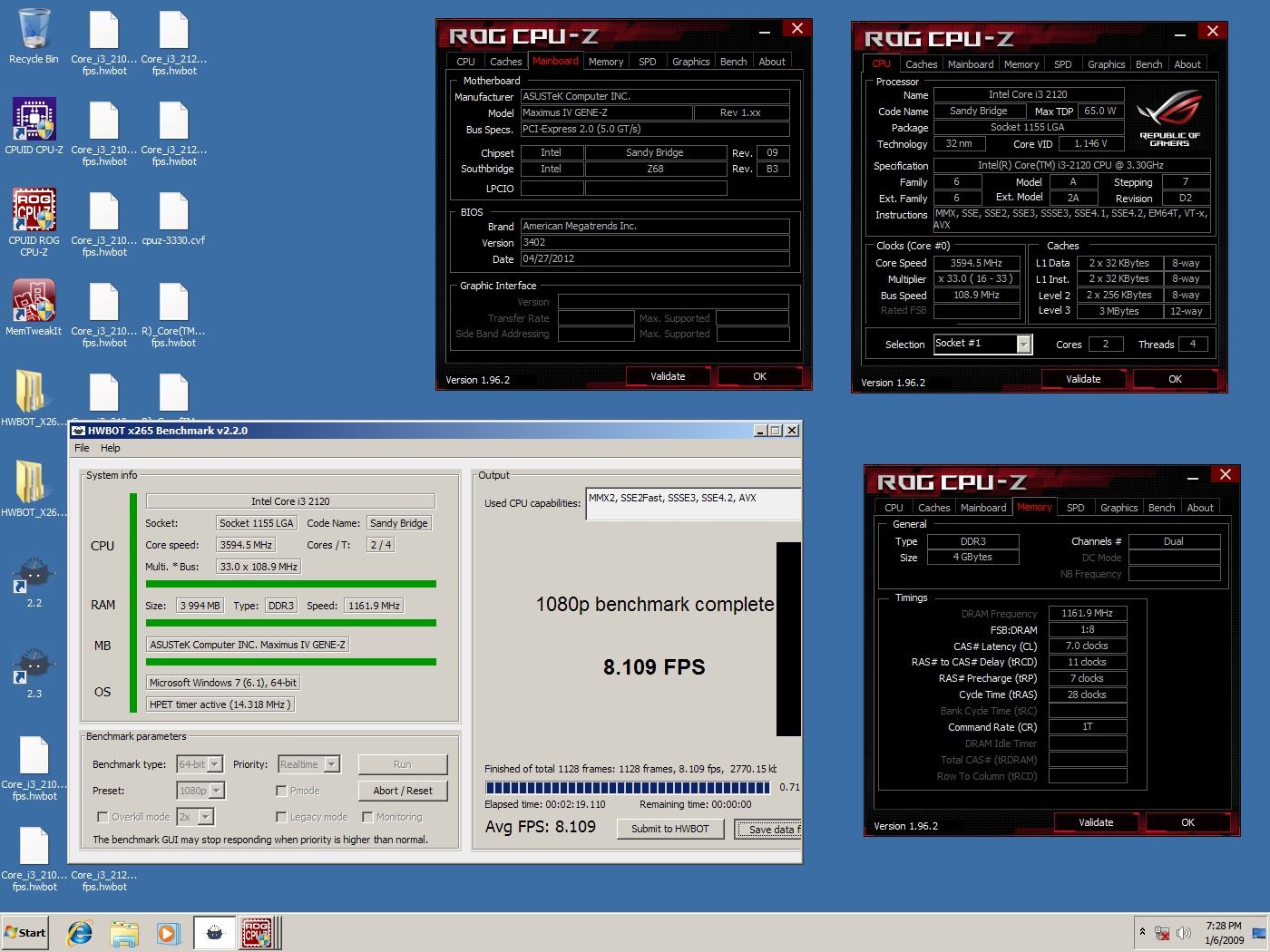Image resolution: width=1270 pixels, height=952 pixels.
Task: Open Bench tab in Motherboard CPU-Z window
Action: point(733,62)
